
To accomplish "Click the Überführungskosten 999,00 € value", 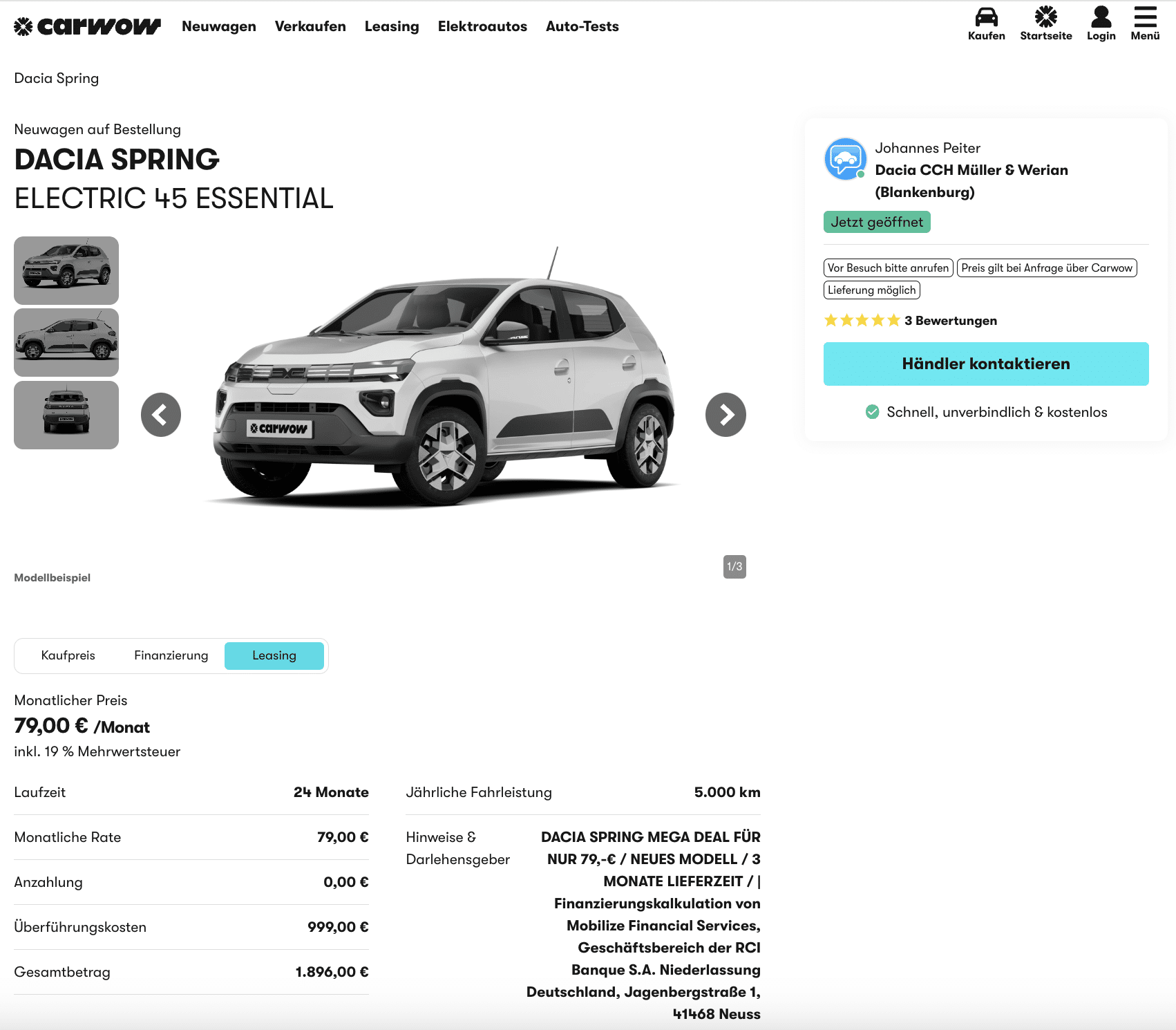I will (338, 927).
